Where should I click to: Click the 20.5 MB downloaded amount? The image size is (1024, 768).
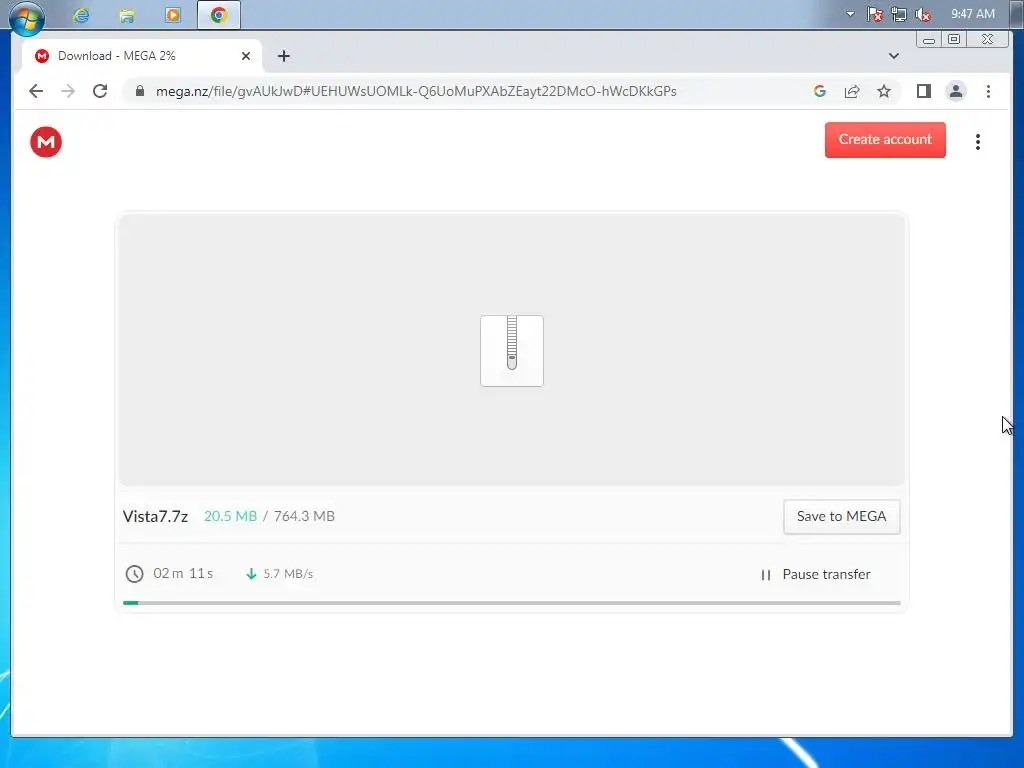click(231, 516)
